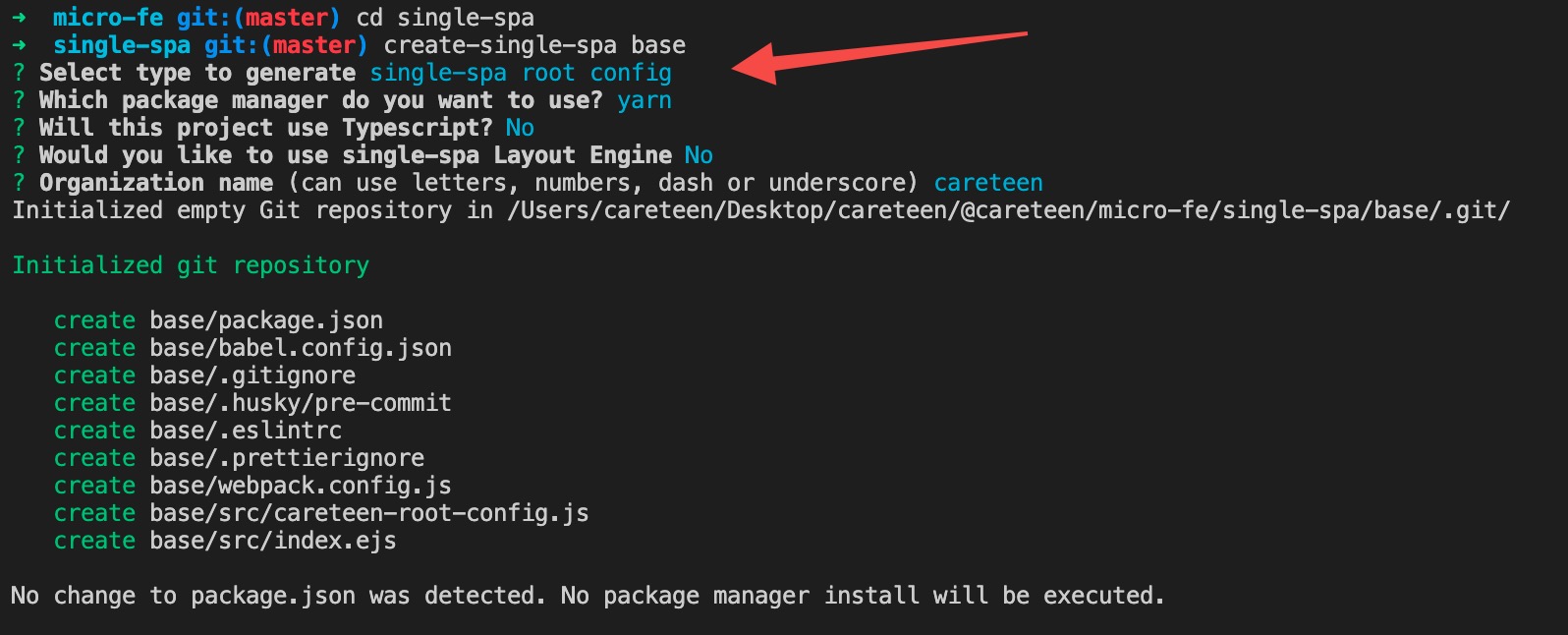This screenshot has width=1568, height=635.
Task: Click the .git repository path on the init line
Action: coord(1009,210)
